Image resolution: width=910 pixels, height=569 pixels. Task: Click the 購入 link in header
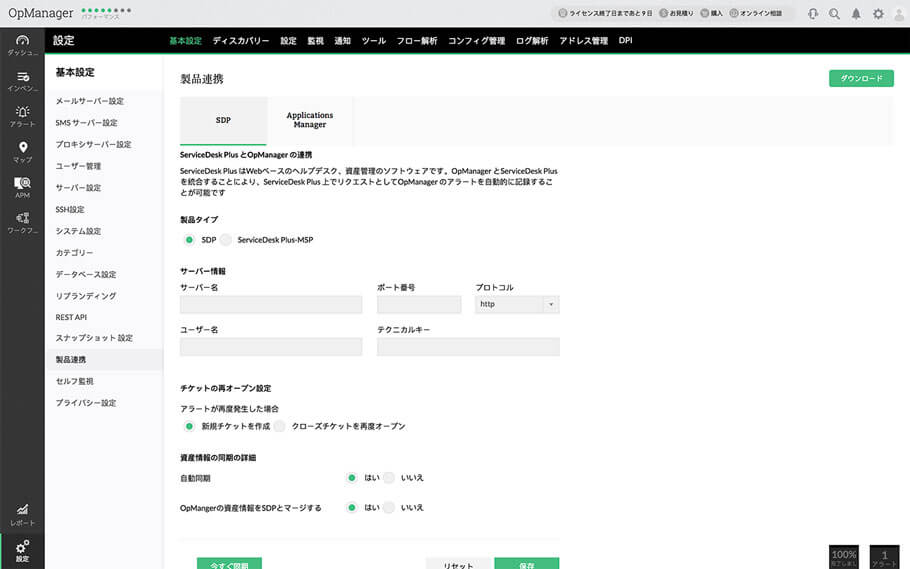click(712, 13)
